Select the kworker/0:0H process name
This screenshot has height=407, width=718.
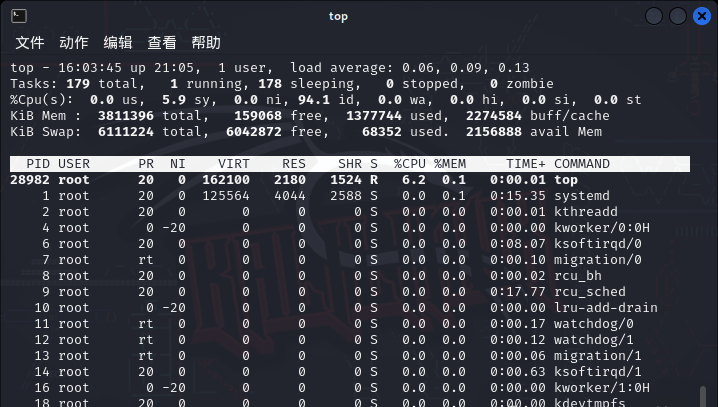pyautogui.click(x=602, y=228)
